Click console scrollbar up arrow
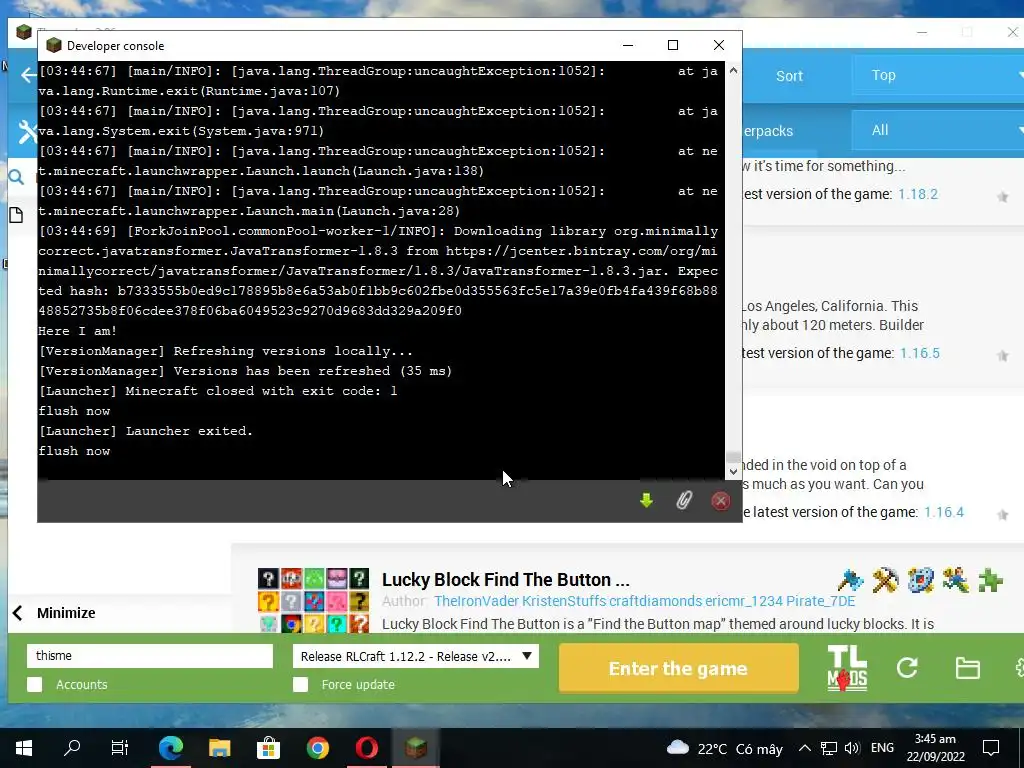The image size is (1024, 768). click(x=733, y=70)
